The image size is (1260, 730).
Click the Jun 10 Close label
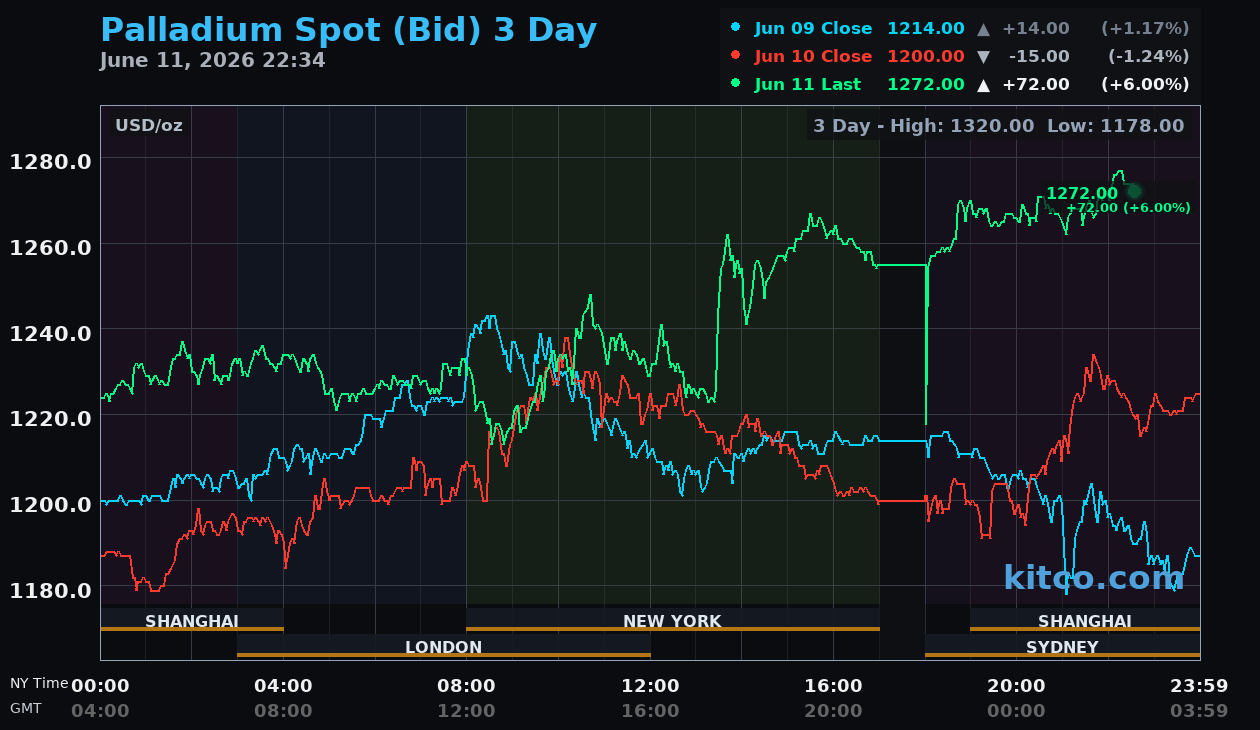(x=813, y=57)
